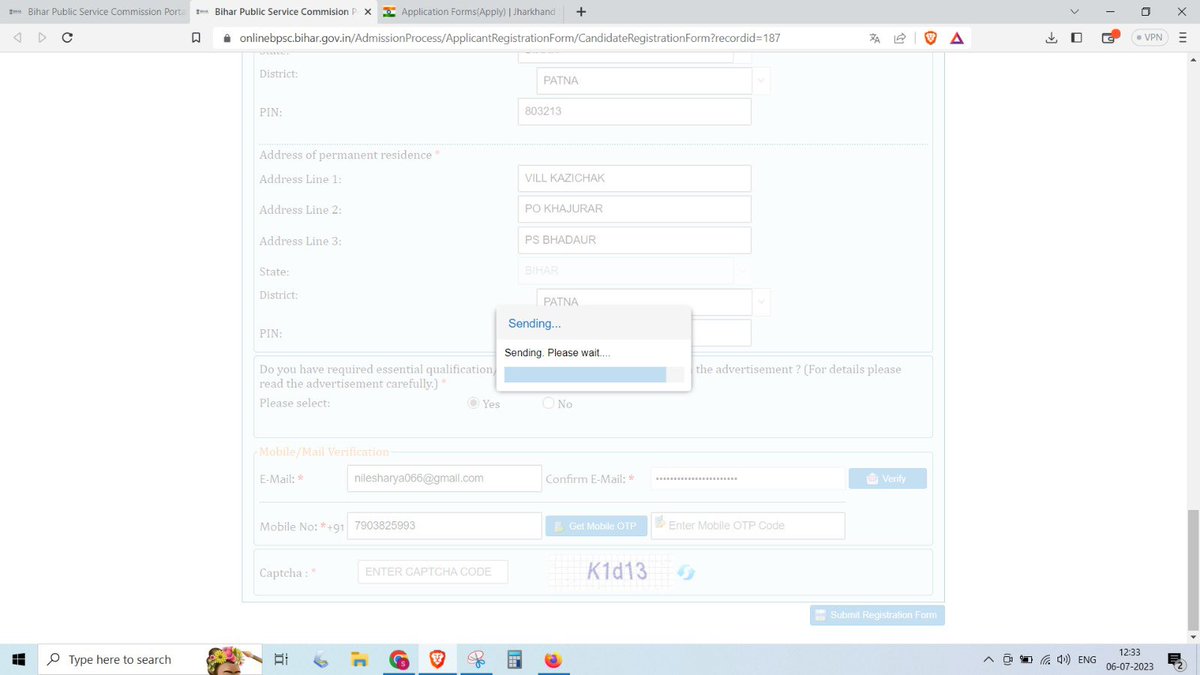1200x675 pixels.
Task: Open Brave Shields lion icon
Action: click(x=931, y=38)
